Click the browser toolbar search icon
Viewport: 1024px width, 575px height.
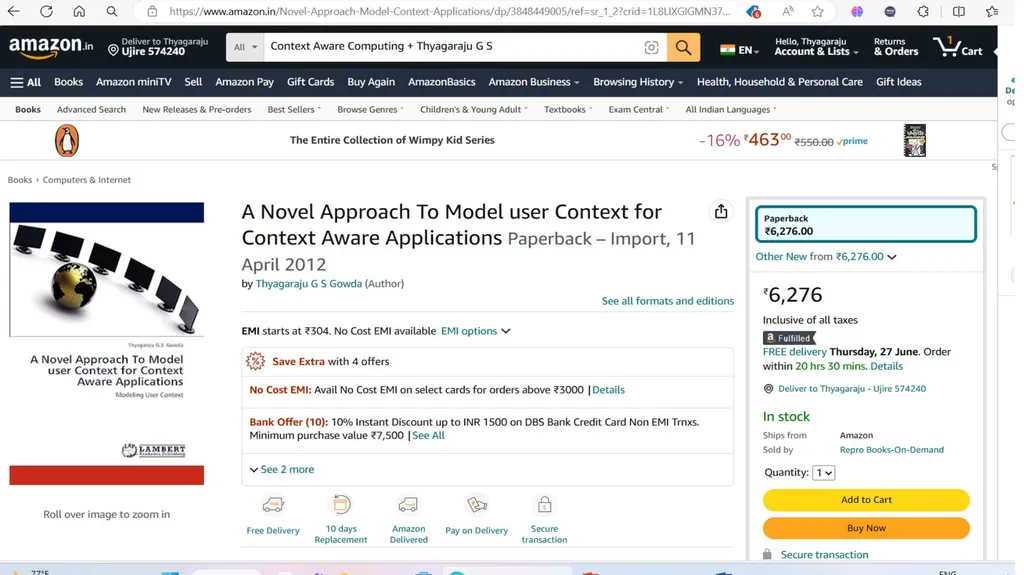112,11
